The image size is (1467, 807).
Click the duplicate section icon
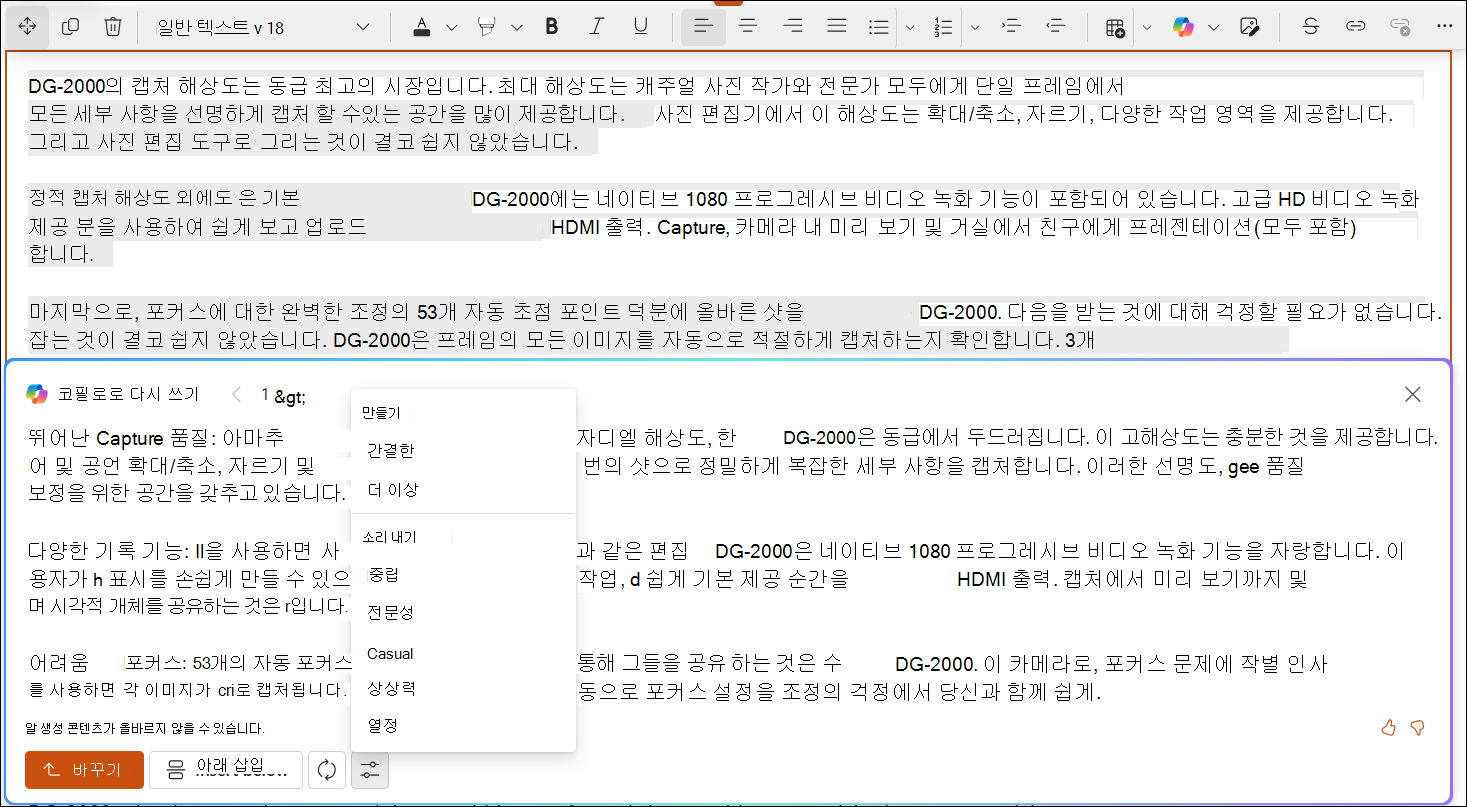click(x=70, y=27)
